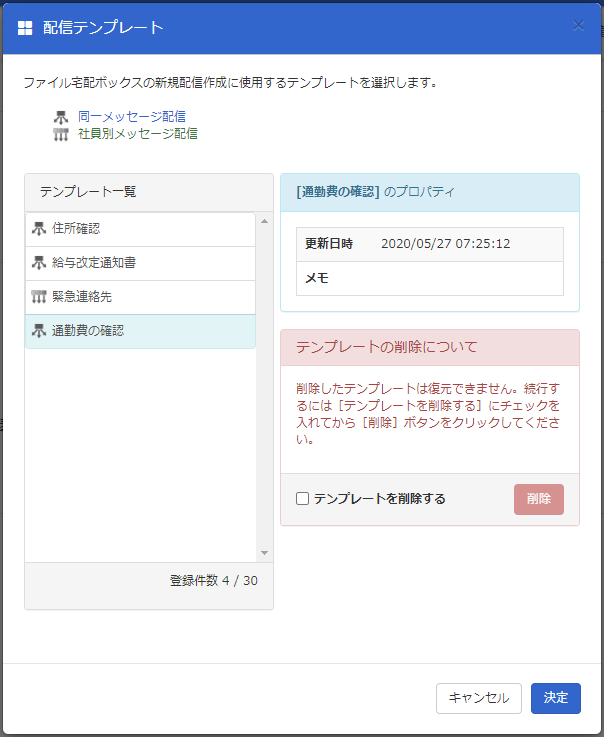The height and width of the screenshot is (737, 604).
Task: Select the 住所確認 template
Action: click(141, 229)
